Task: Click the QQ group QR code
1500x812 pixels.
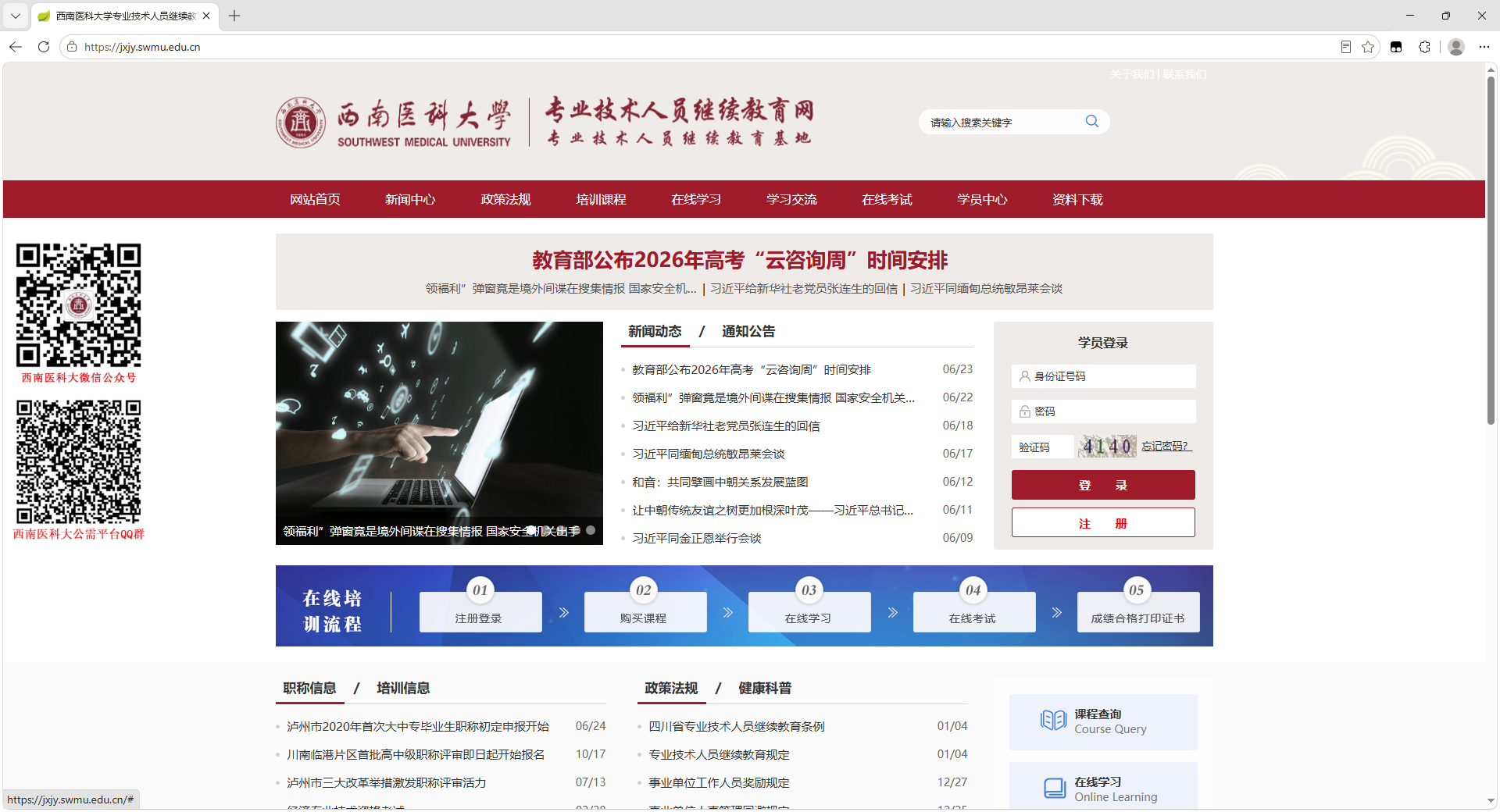Action: pyautogui.click(x=79, y=461)
